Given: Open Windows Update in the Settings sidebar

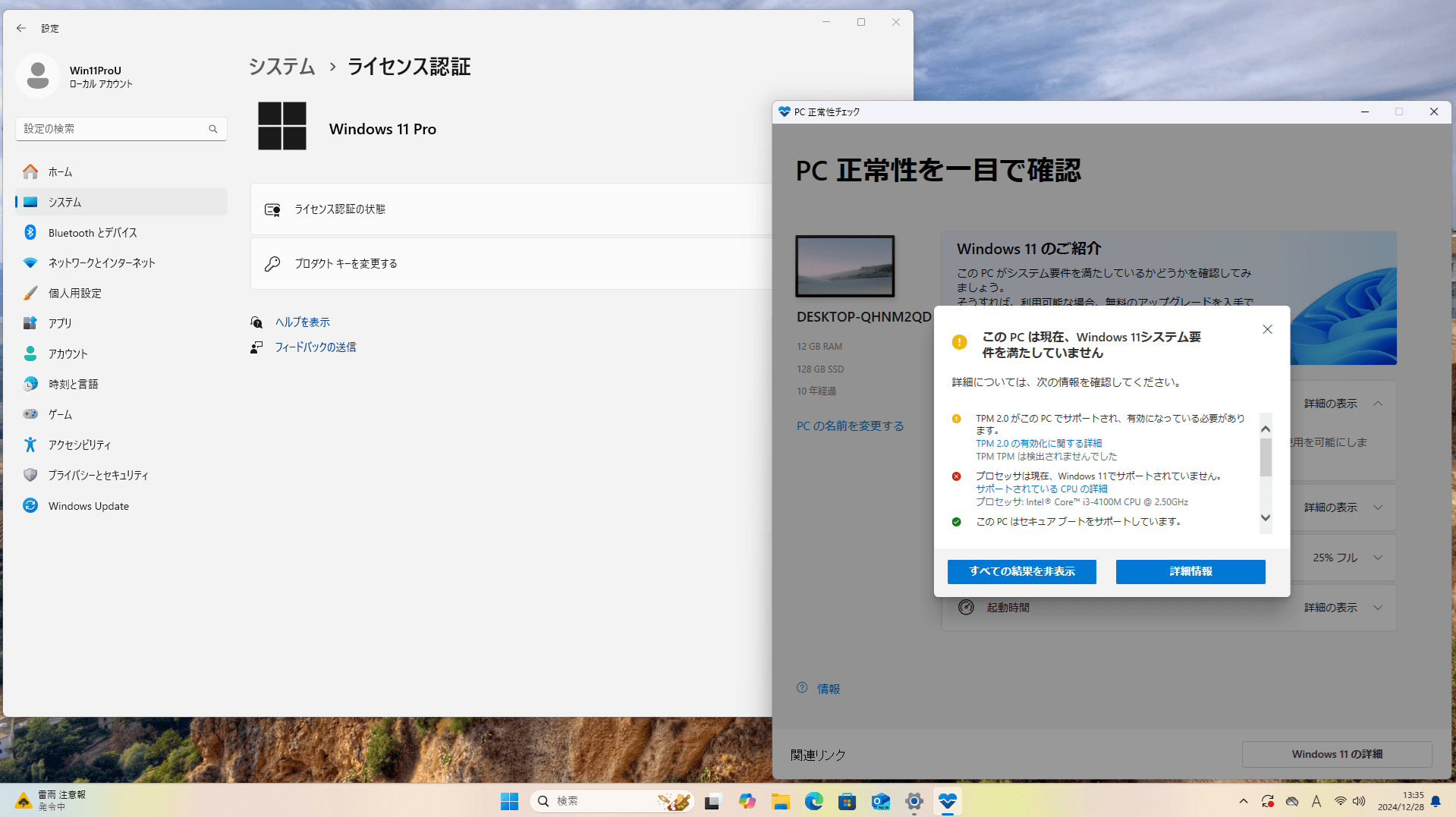Looking at the screenshot, I should 87,505.
